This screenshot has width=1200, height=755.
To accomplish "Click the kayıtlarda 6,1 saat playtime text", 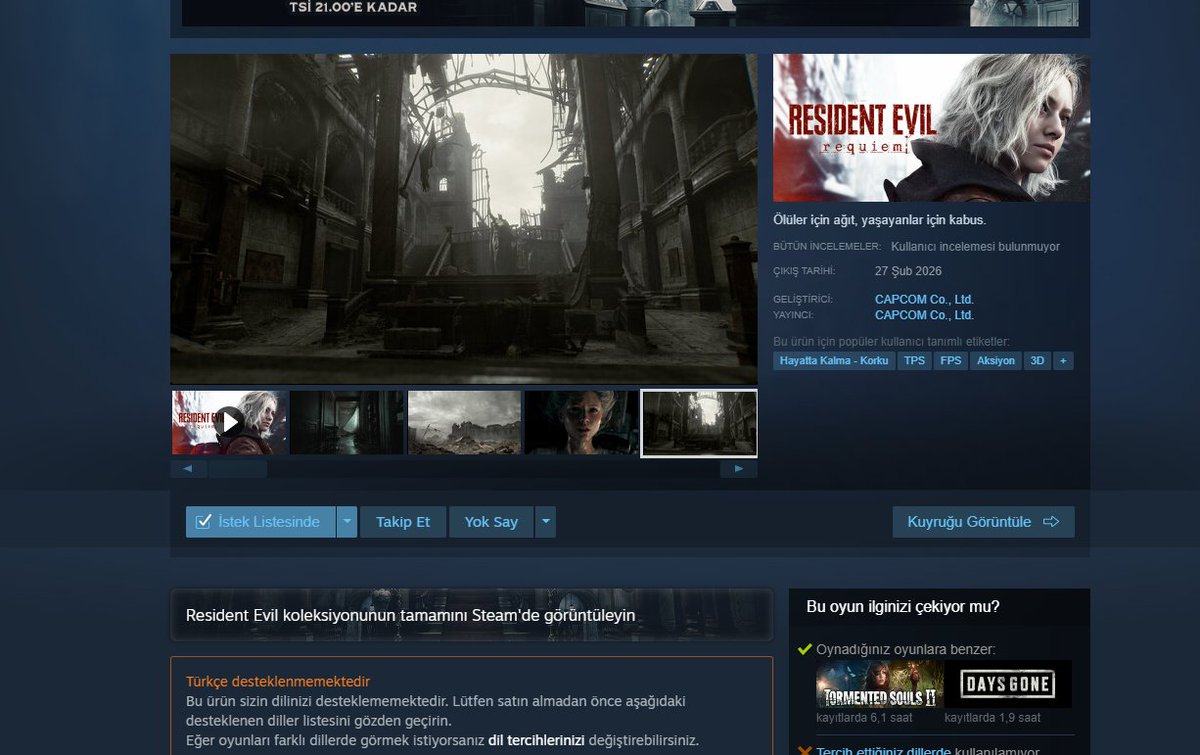I will point(866,718).
